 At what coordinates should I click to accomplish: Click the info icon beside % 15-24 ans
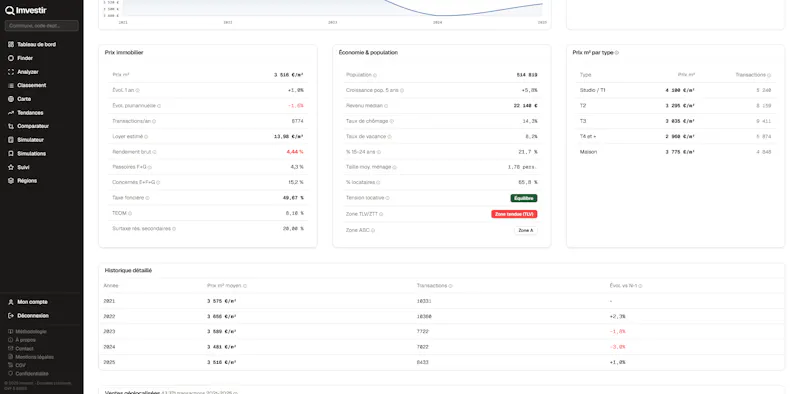tap(379, 152)
